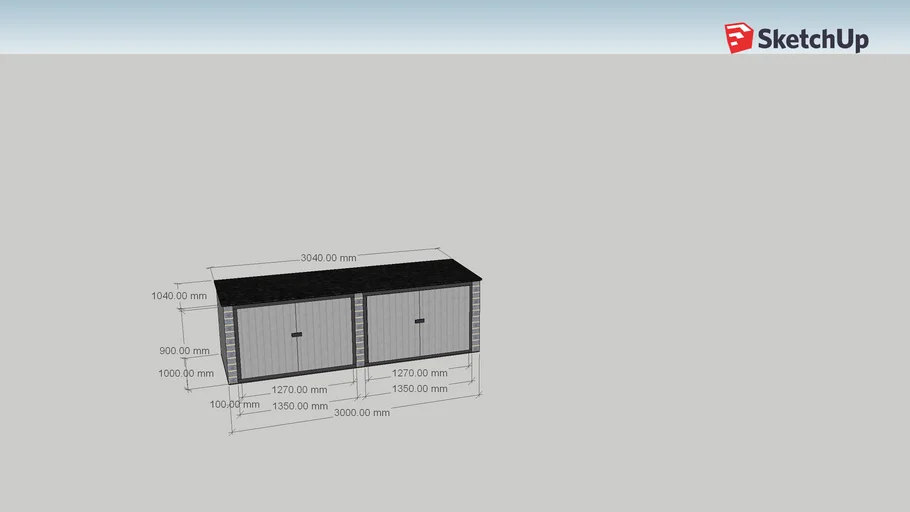Select the 1350.00 mm label below left door

point(300,406)
